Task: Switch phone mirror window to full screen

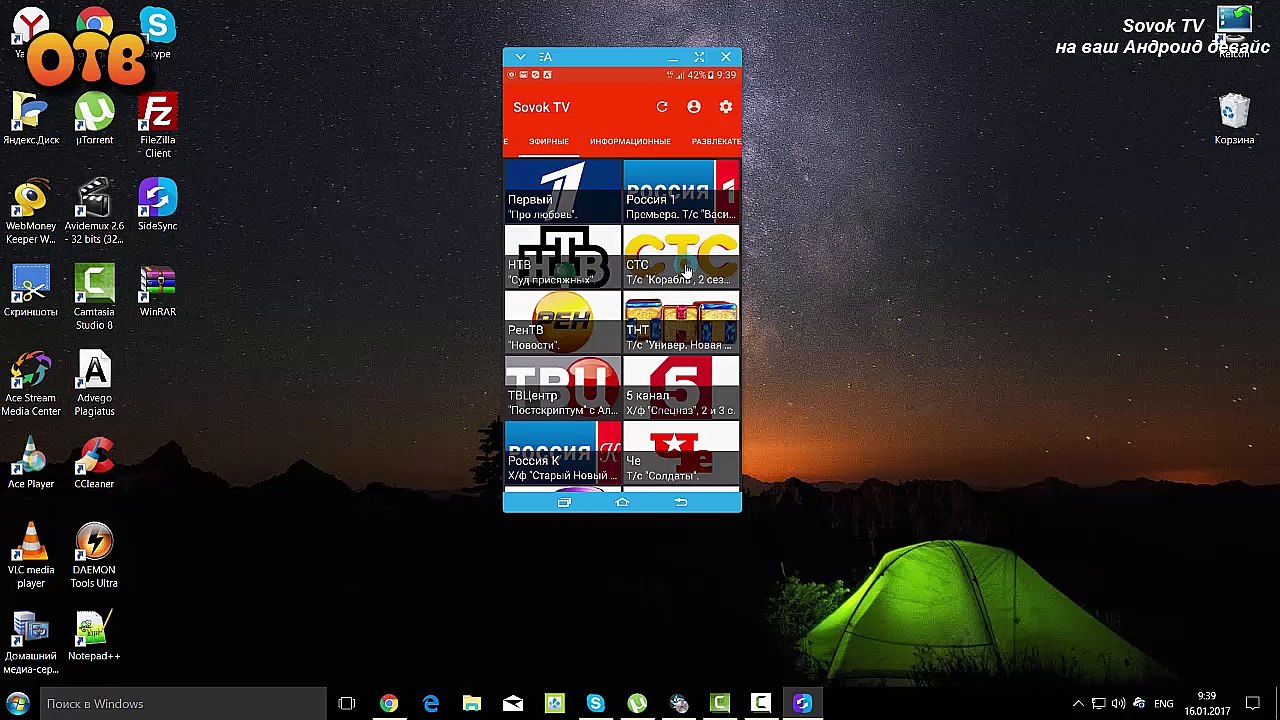Action: pyautogui.click(x=699, y=57)
